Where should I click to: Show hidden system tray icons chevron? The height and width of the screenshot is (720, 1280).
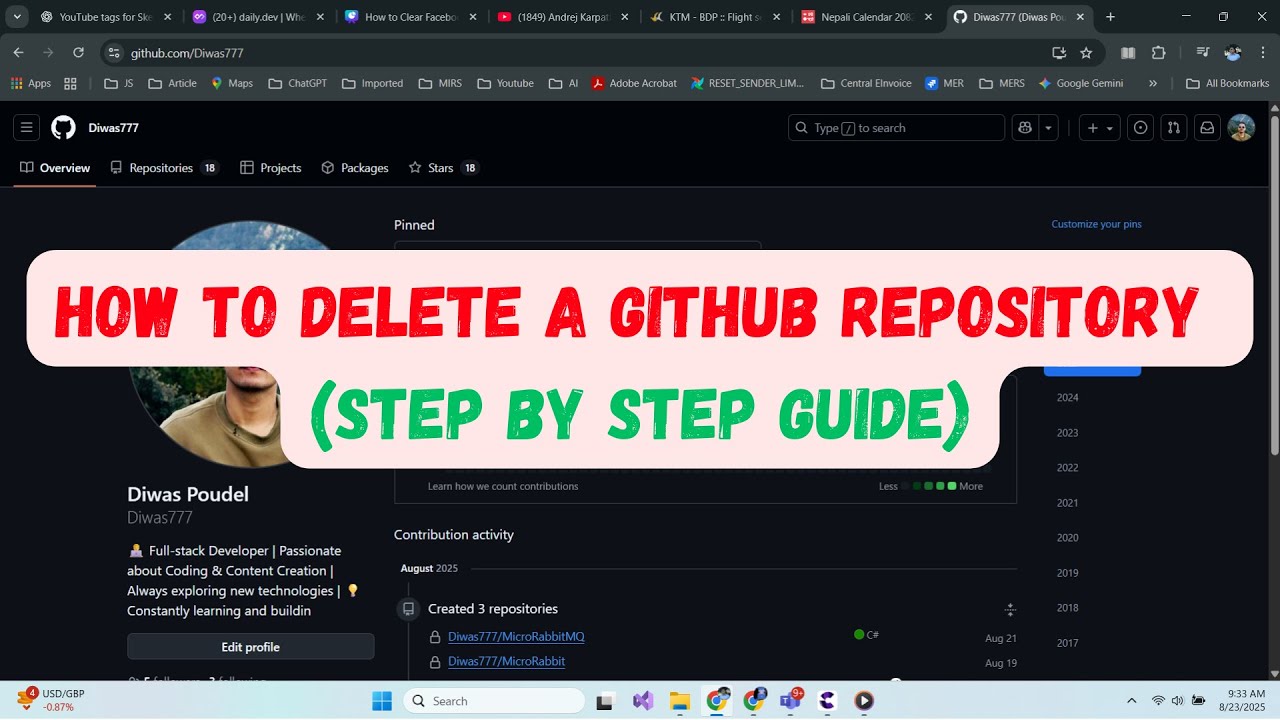[x=1131, y=701]
